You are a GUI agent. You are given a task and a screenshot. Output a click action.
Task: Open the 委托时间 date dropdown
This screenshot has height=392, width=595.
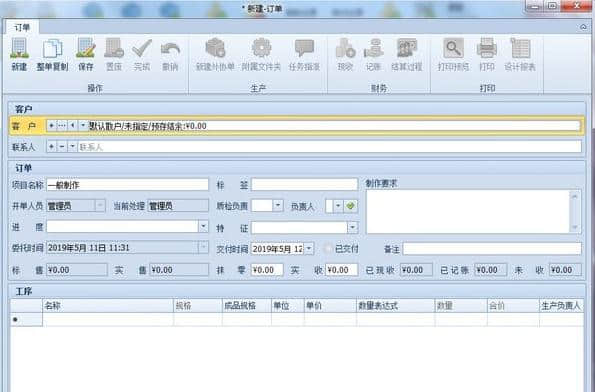point(203,248)
